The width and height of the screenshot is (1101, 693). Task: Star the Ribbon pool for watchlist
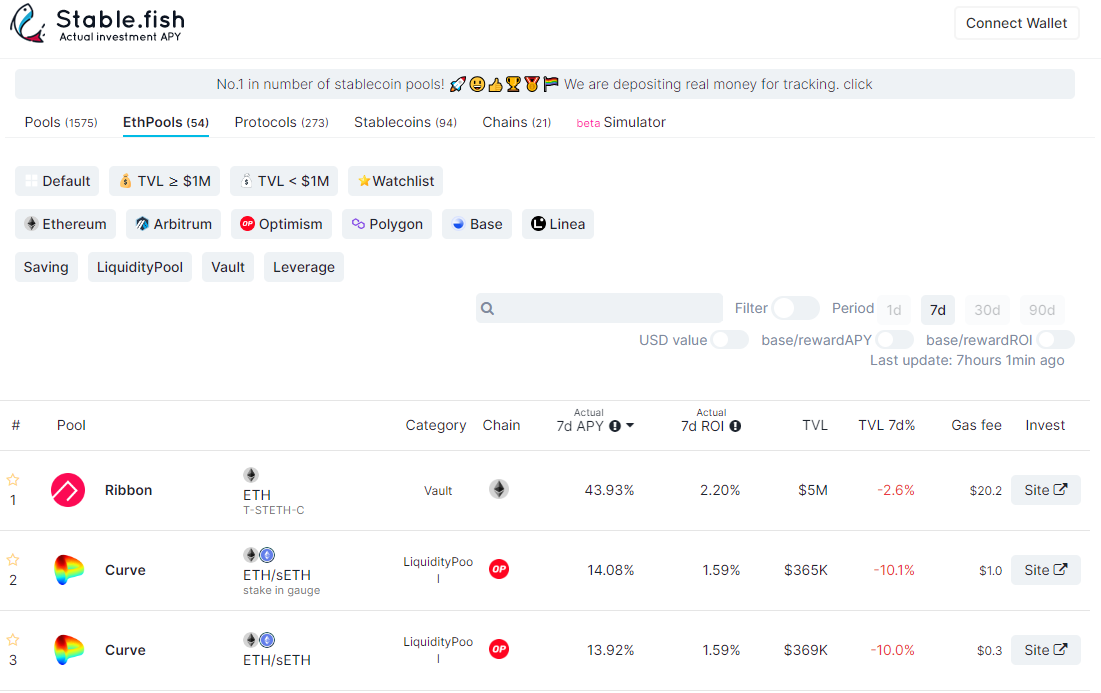[x=13, y=482]
